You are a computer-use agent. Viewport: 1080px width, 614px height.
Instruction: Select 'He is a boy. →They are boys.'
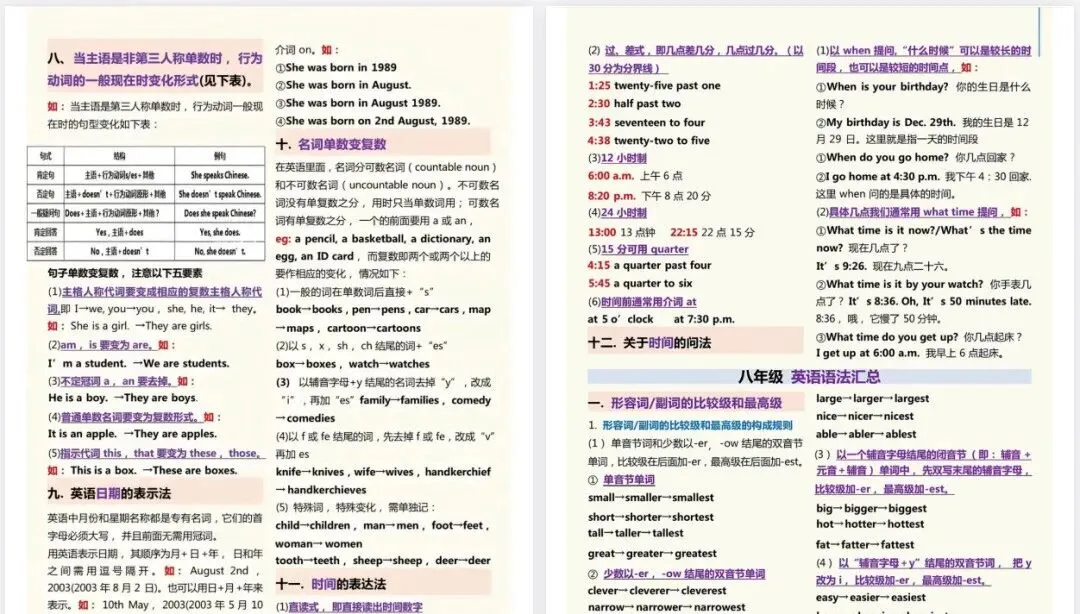click(123, 398)
